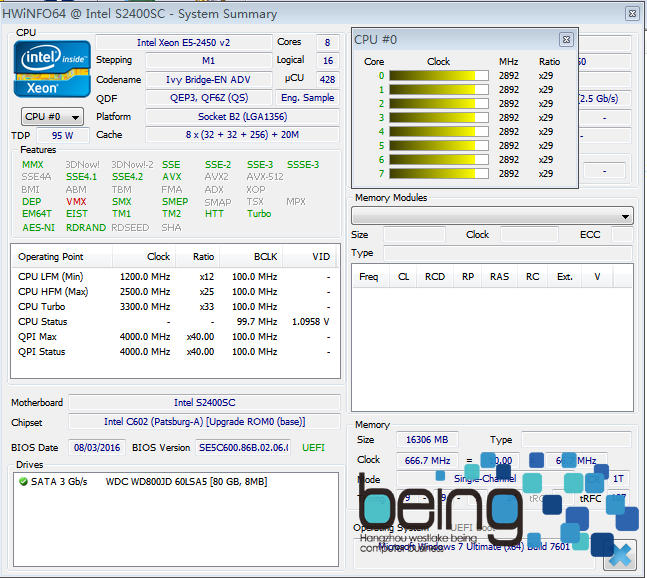Click the Logical value 16
647x578 pixels.
[x=328, y=61]
